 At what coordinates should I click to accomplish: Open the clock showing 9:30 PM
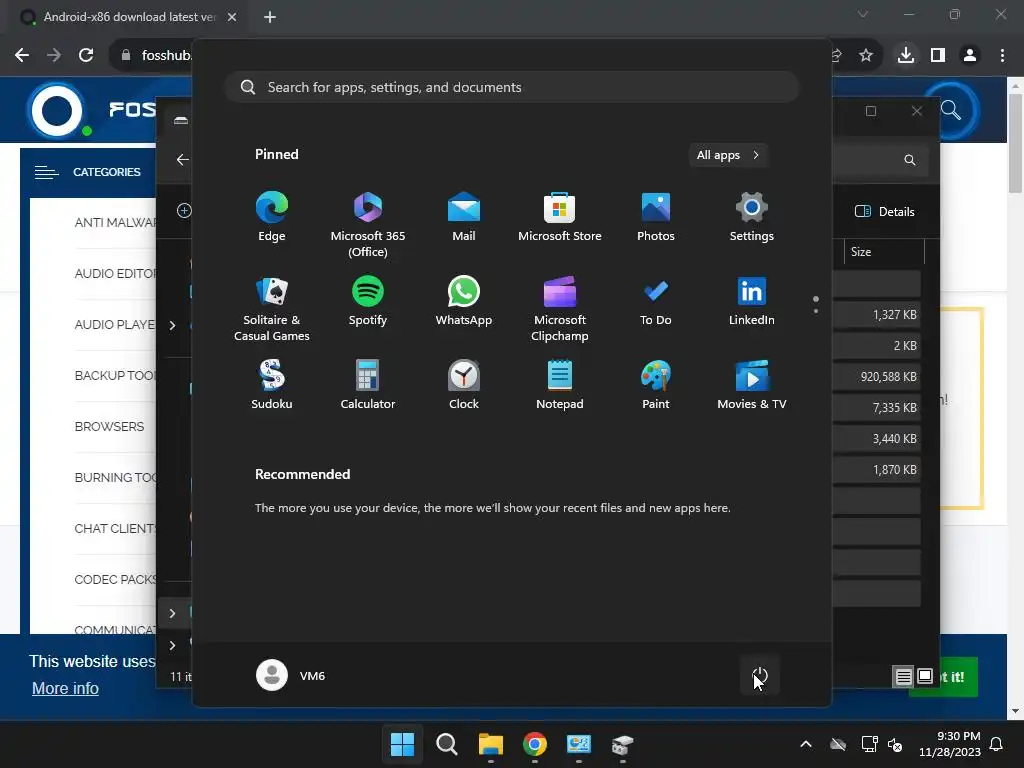tap(950, 744)
